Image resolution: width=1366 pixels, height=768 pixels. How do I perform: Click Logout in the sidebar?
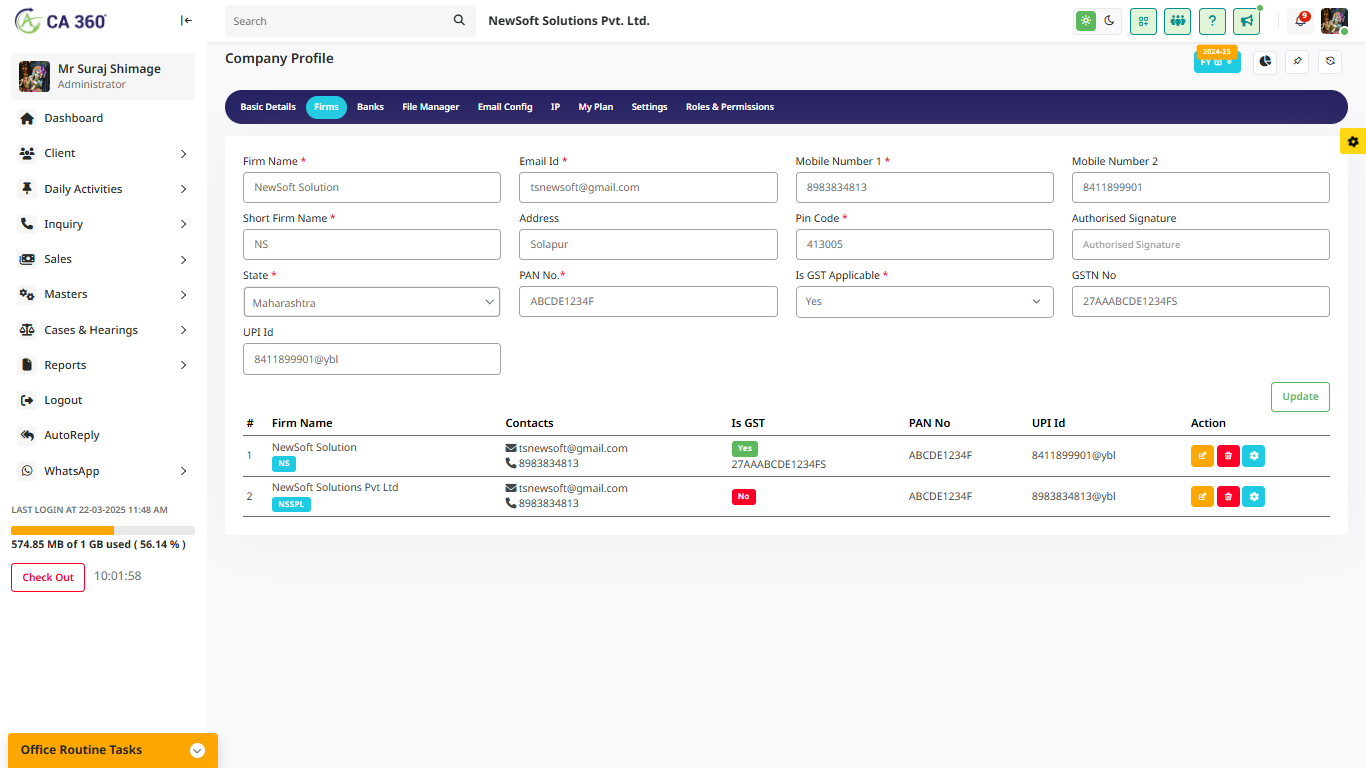103,400
